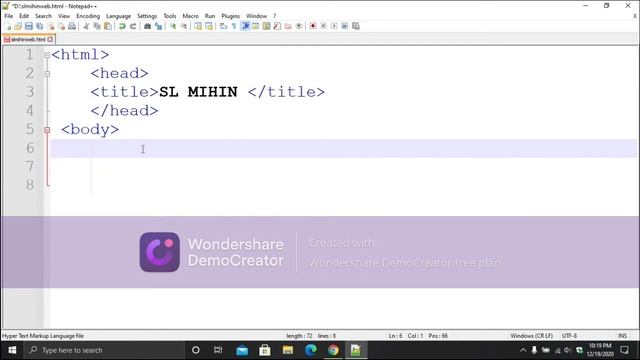Cut selection with the scissors icon

coord(86,26)
